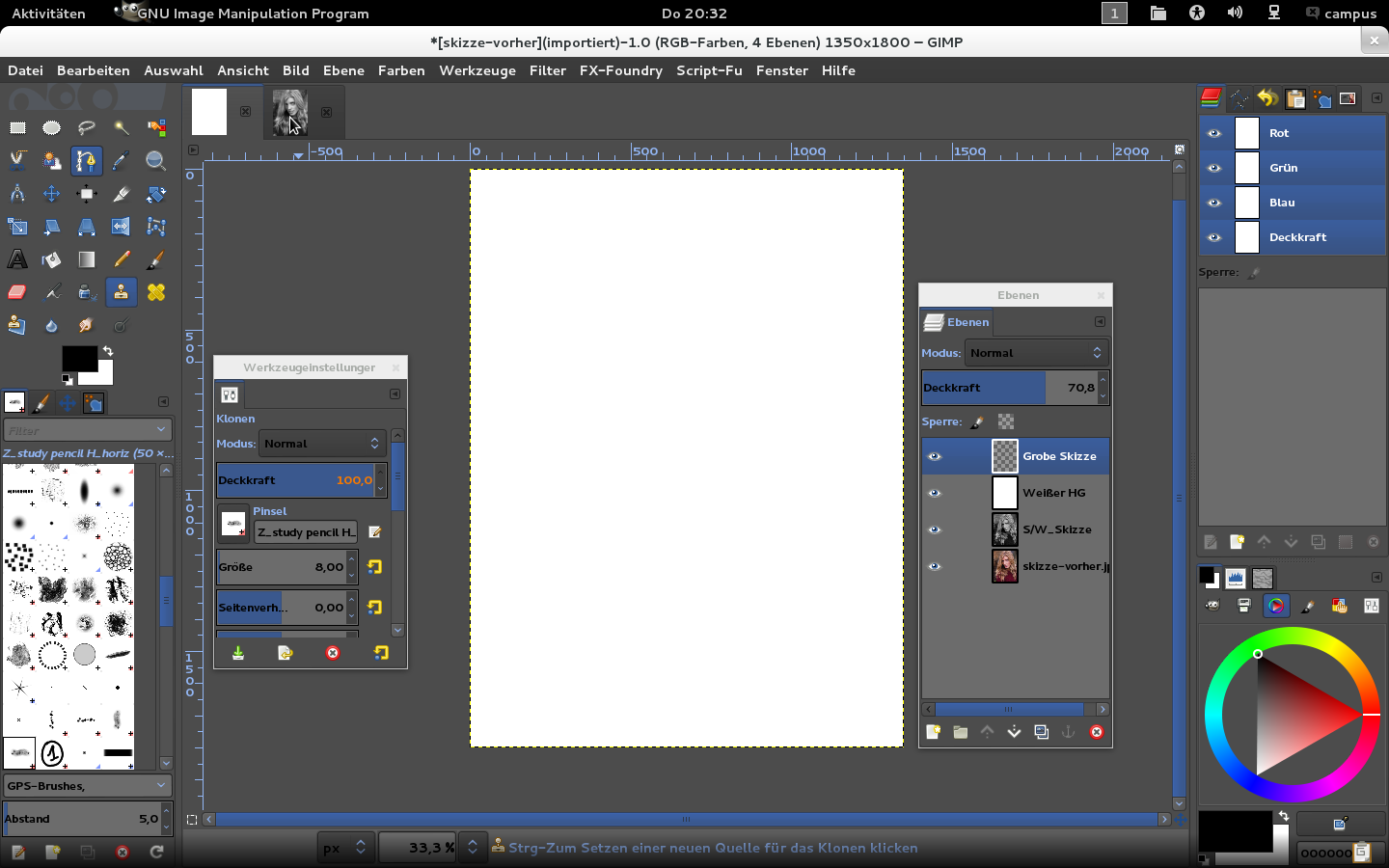This screenshot has height=868, width=1389.
Task: Select the Pencil tool
Action: coord(121,259)
